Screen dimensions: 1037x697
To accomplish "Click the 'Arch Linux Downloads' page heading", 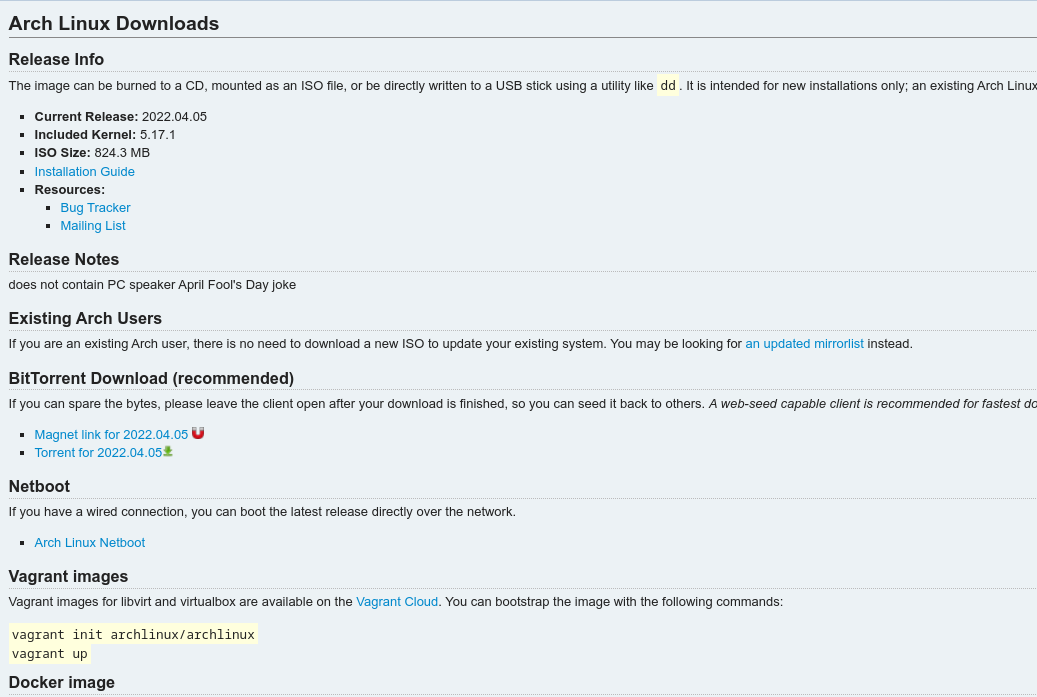I will point(114,23).
